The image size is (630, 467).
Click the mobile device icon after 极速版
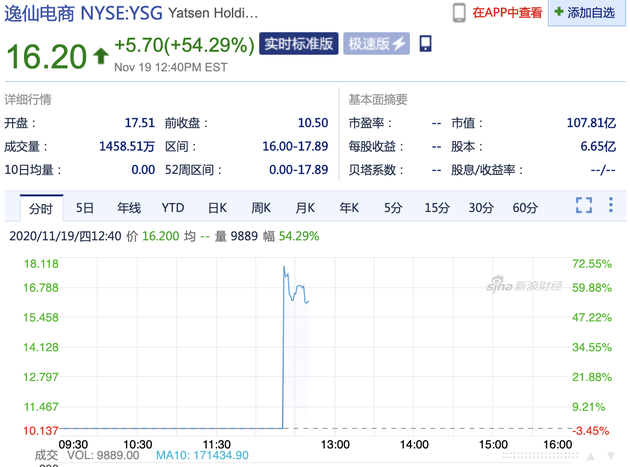point(425,43)
